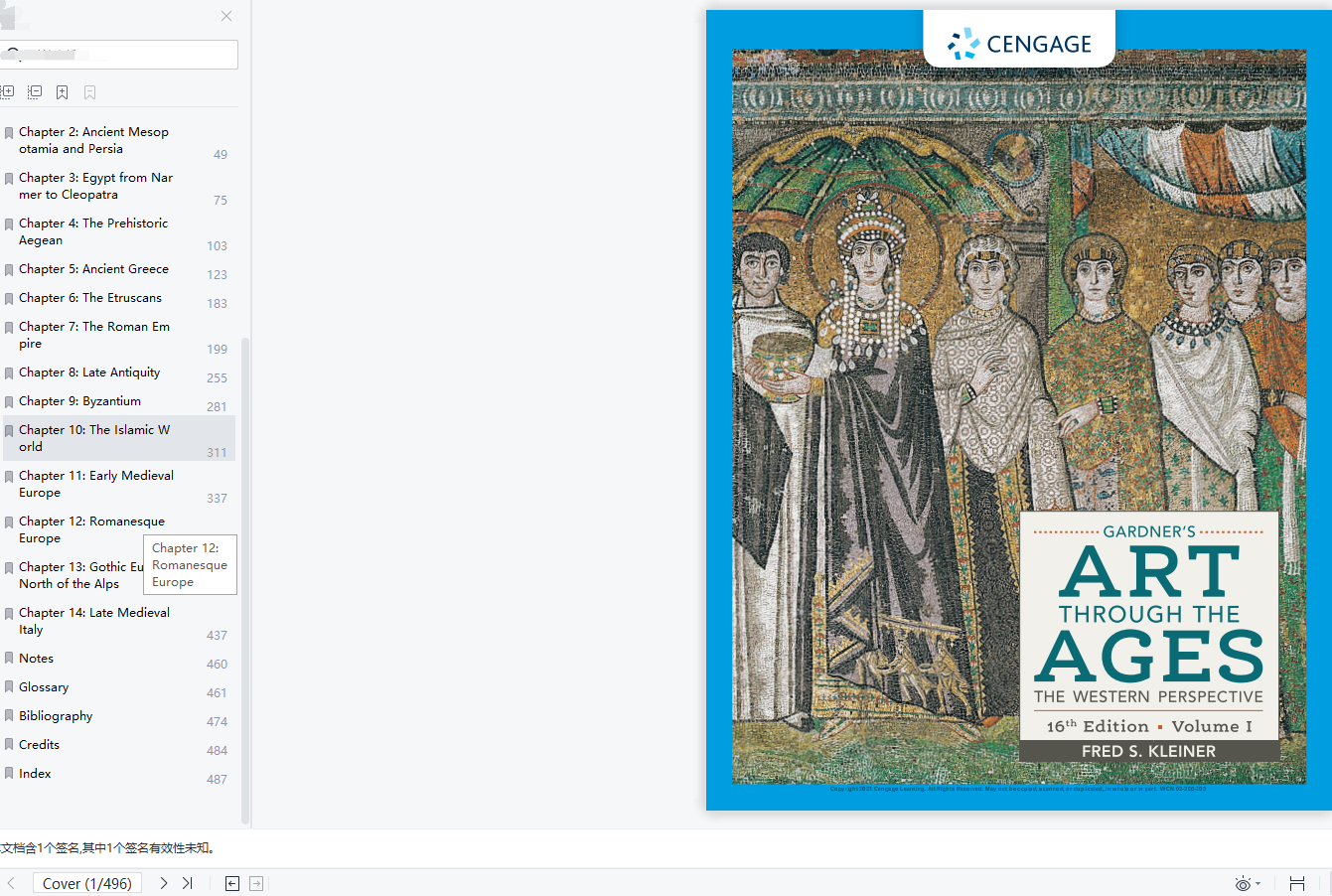Screen dimensions: 1332x896
Task: Open Chapter 4: The Prehistoric Aegean bookmark
Action: click(x=93, y=231)
